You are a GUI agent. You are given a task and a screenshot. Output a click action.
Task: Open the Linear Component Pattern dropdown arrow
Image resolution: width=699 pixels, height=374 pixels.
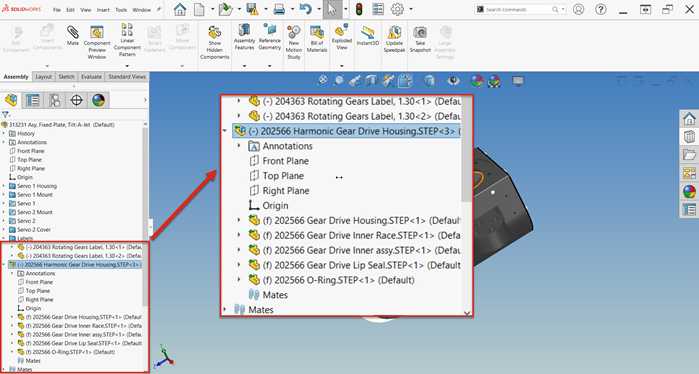point(127,66)
